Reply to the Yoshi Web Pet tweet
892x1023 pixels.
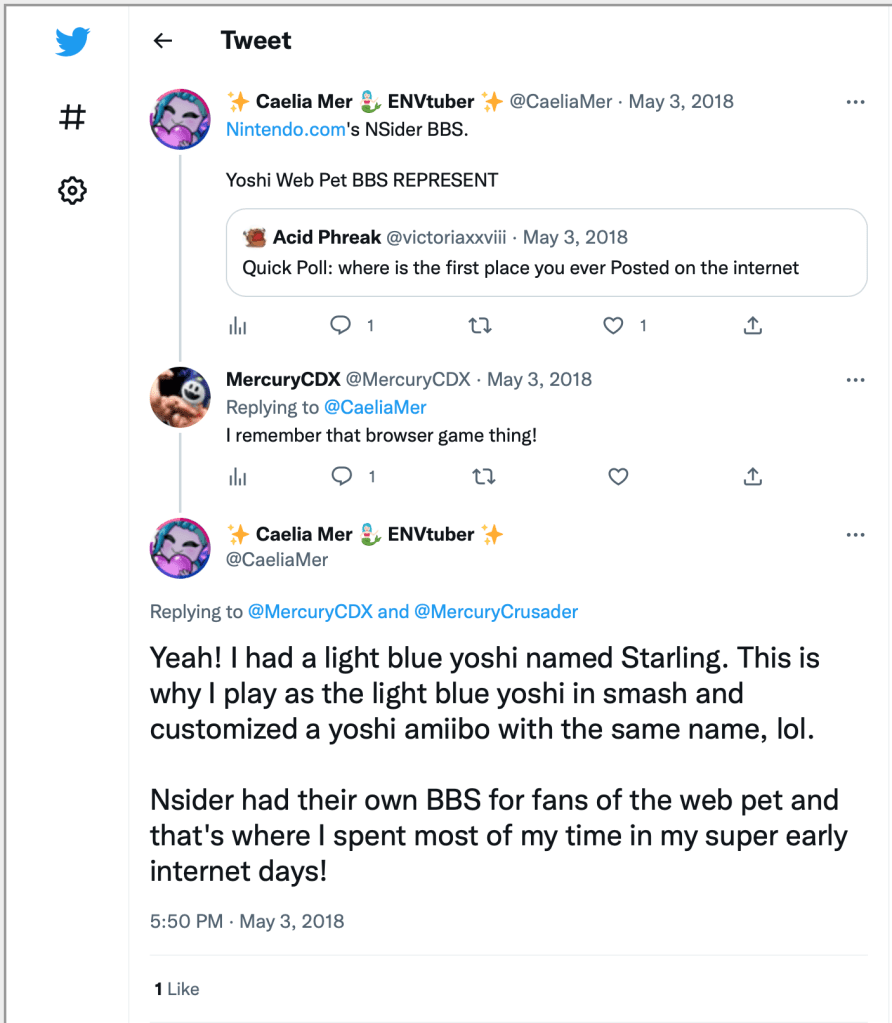coord(342,325)
